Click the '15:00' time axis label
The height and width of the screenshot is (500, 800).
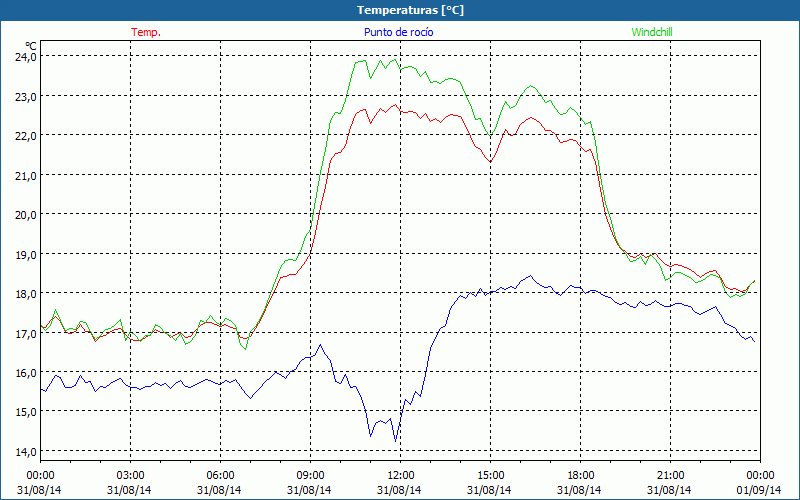490,476
